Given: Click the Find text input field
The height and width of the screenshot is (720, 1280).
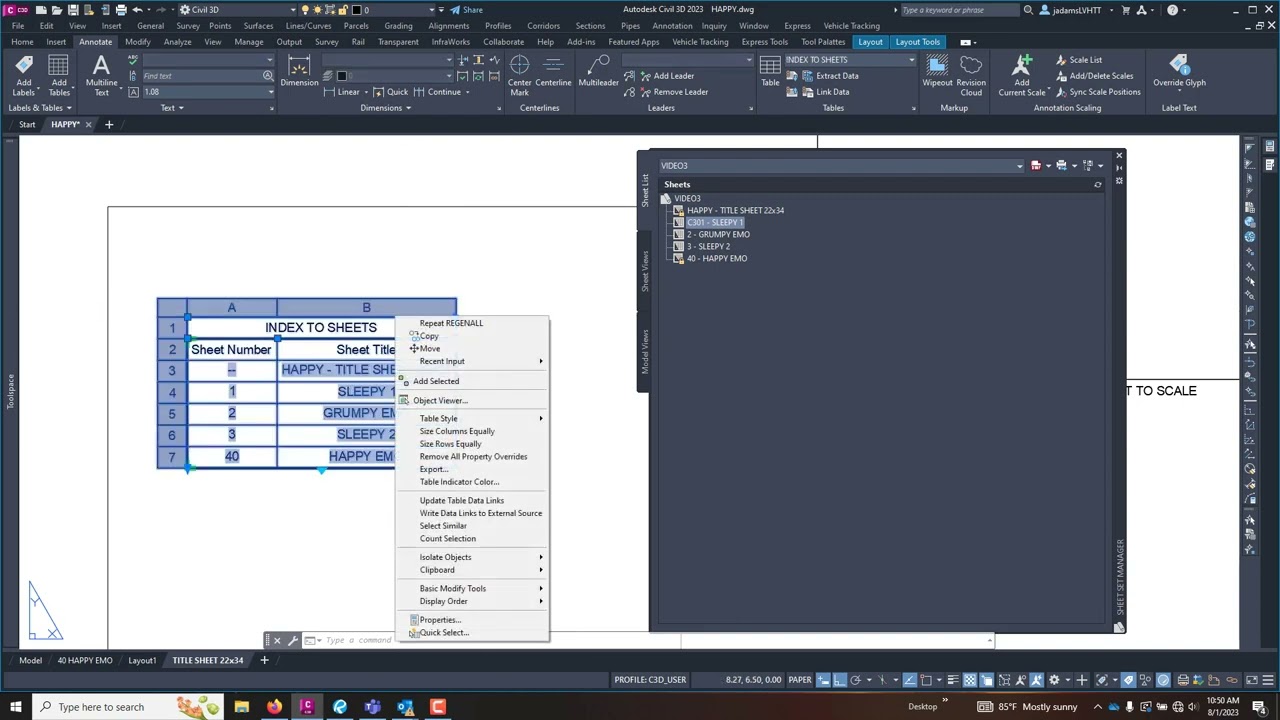Looking at the screenshot, I should tap(201, 76).
